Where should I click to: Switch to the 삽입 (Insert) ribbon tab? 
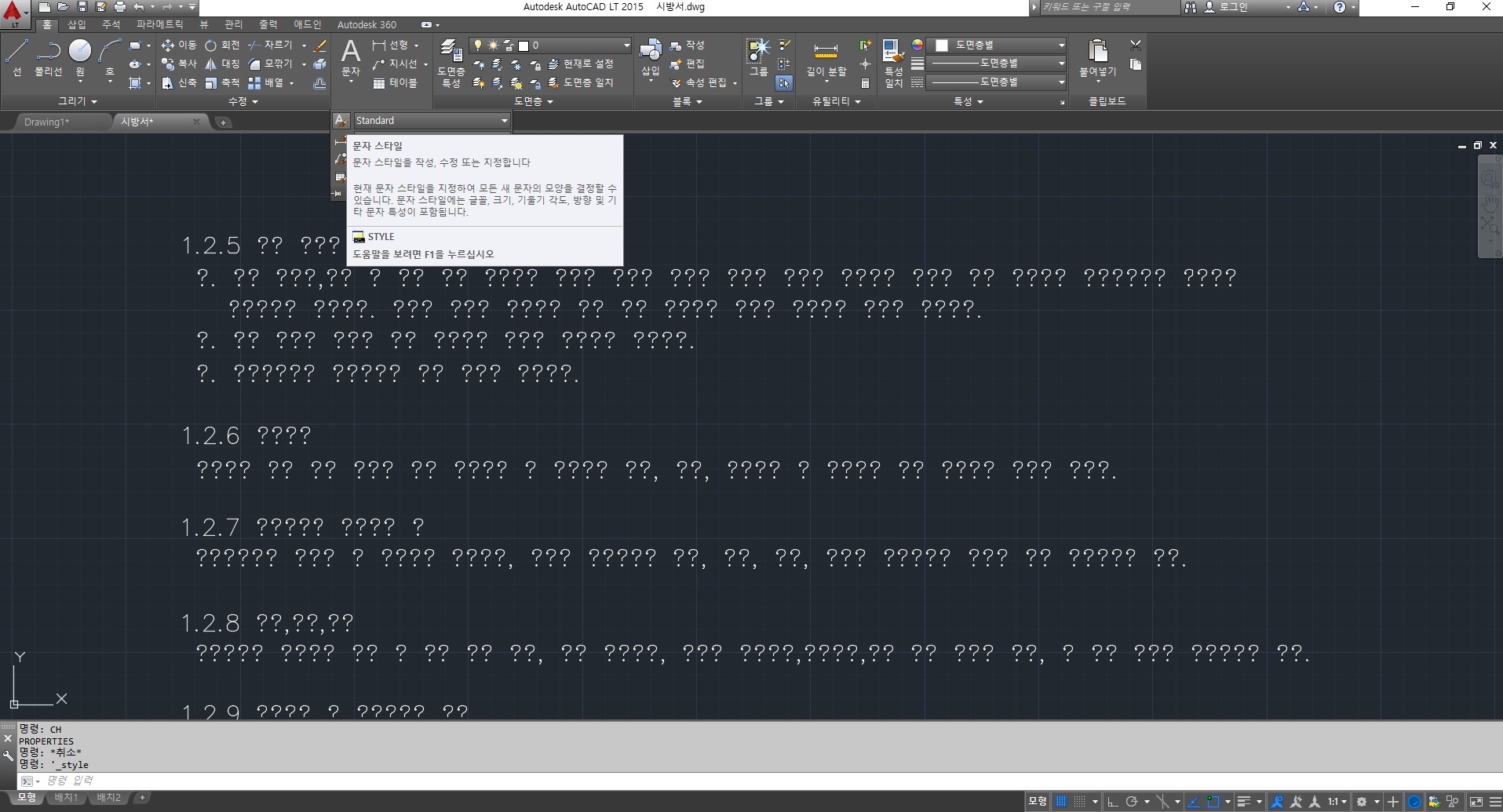[77, 25]
